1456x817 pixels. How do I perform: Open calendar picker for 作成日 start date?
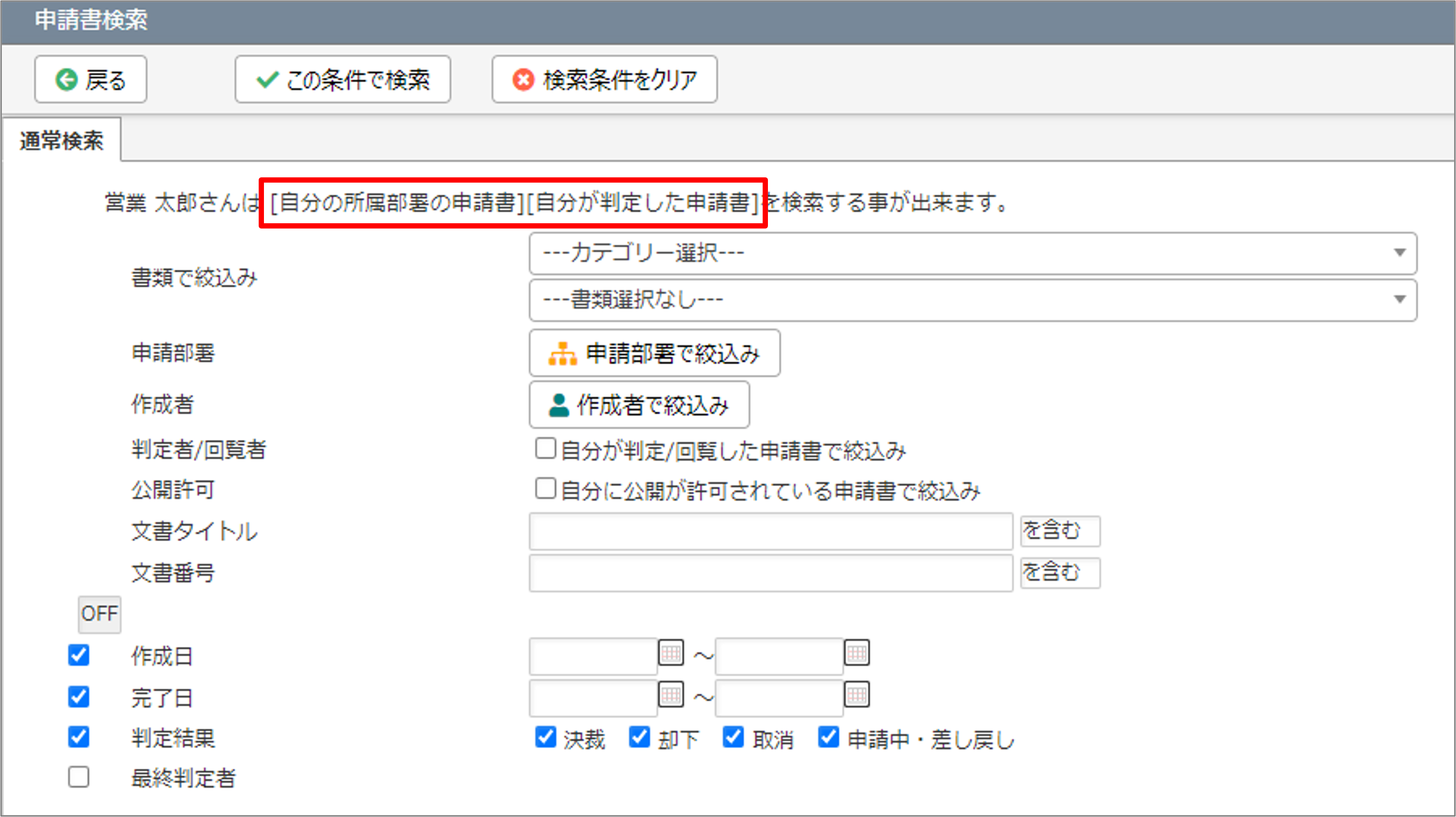click(671, 653)
